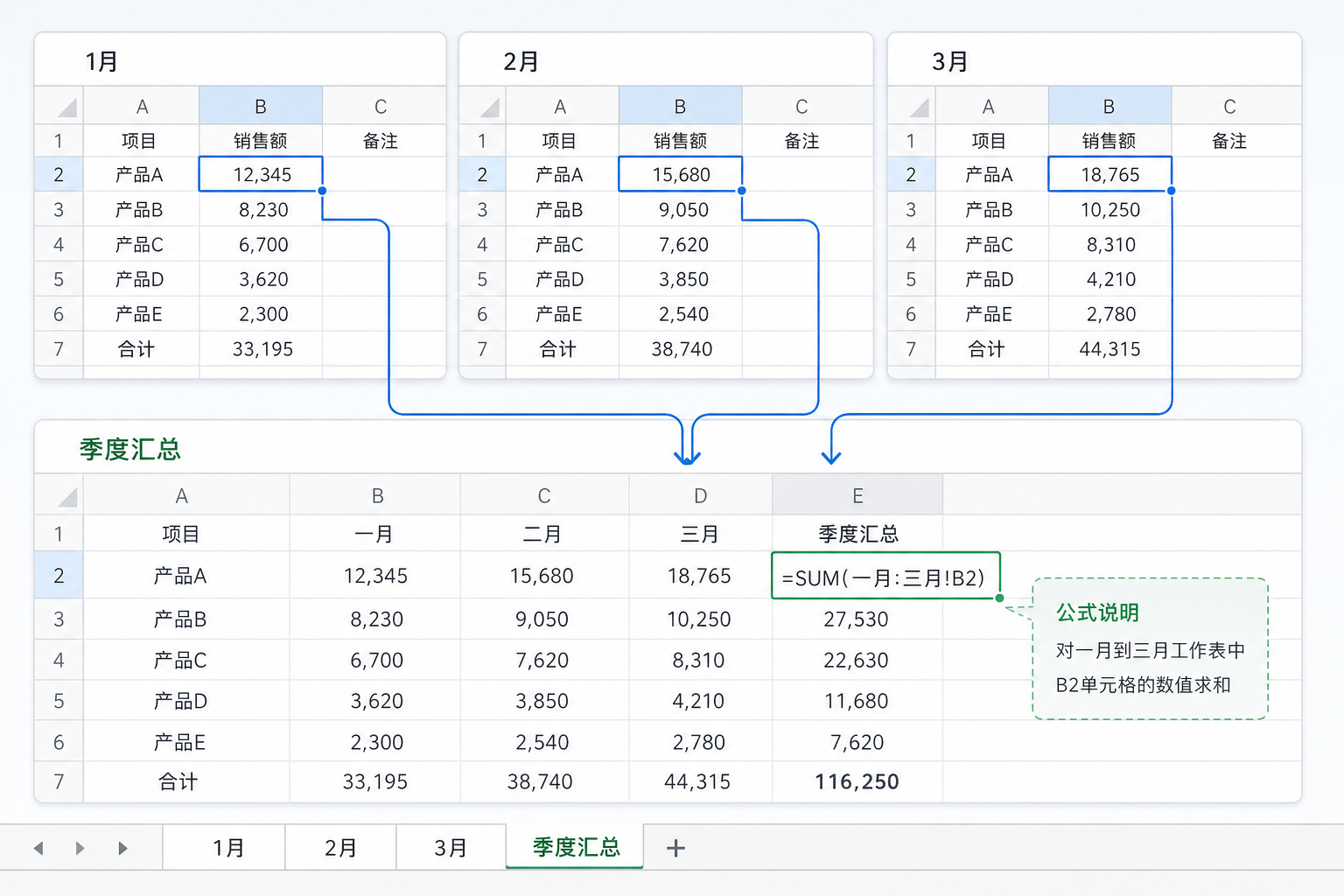Click 2,780 in 季度汇总 column D
Image resolution: width=1344 pixels, height=896 pixels.
point(700,742)
